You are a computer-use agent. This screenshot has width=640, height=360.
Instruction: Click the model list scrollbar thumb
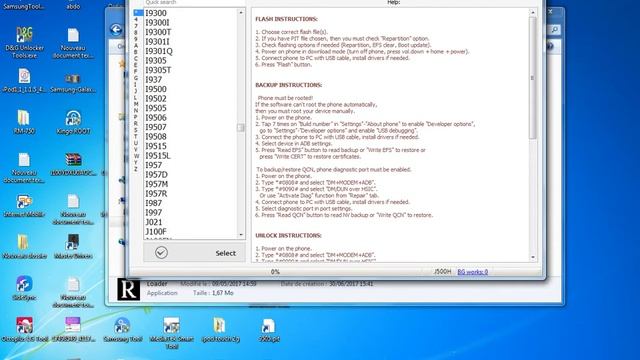click(241, 128)
